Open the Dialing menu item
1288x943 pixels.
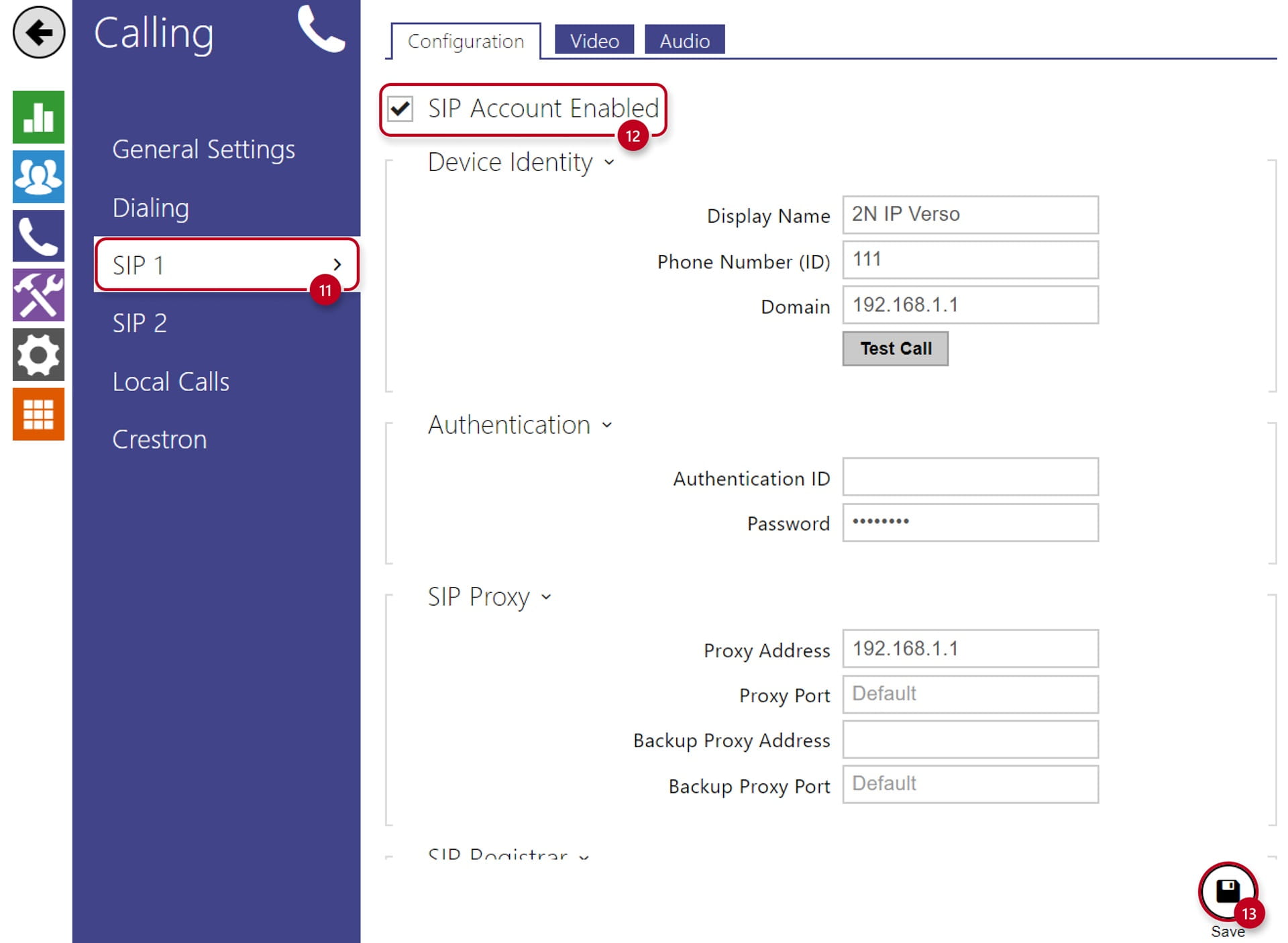151,208
